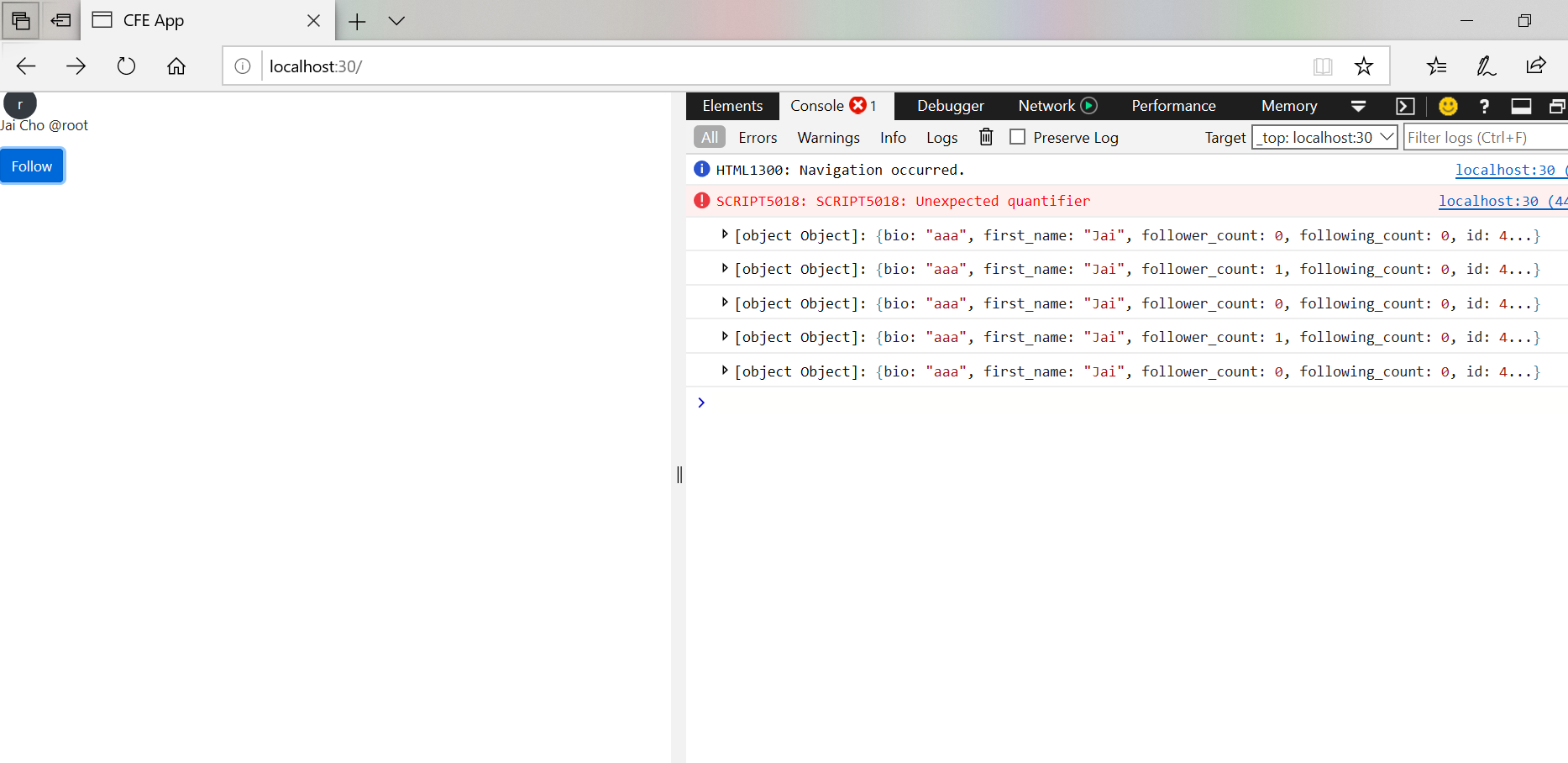This screenshot has width=1568, height=763.
Task: Filter console by Warnings
Action: coord(828,138)
